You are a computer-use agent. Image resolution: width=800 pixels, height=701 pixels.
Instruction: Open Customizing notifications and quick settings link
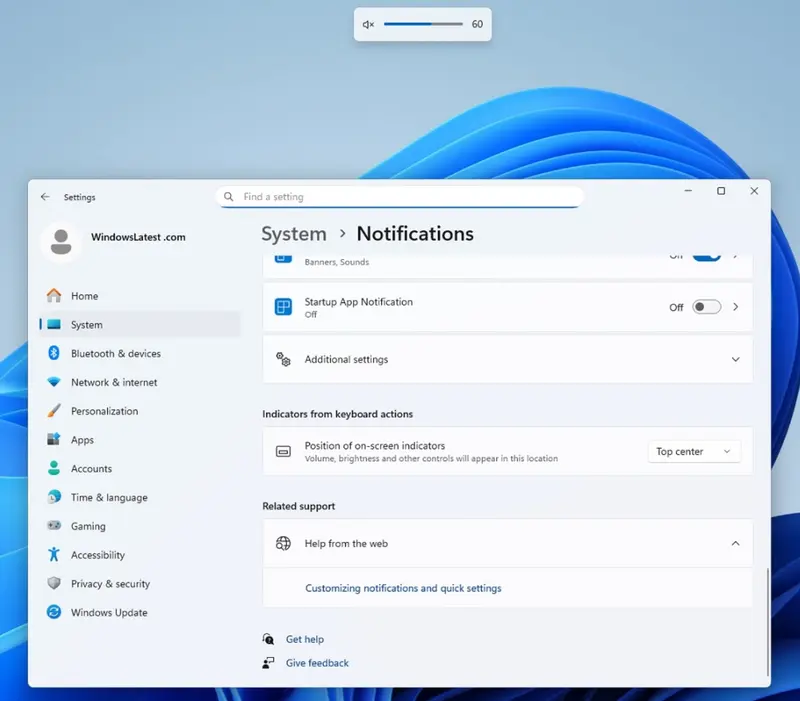[403, 589]
